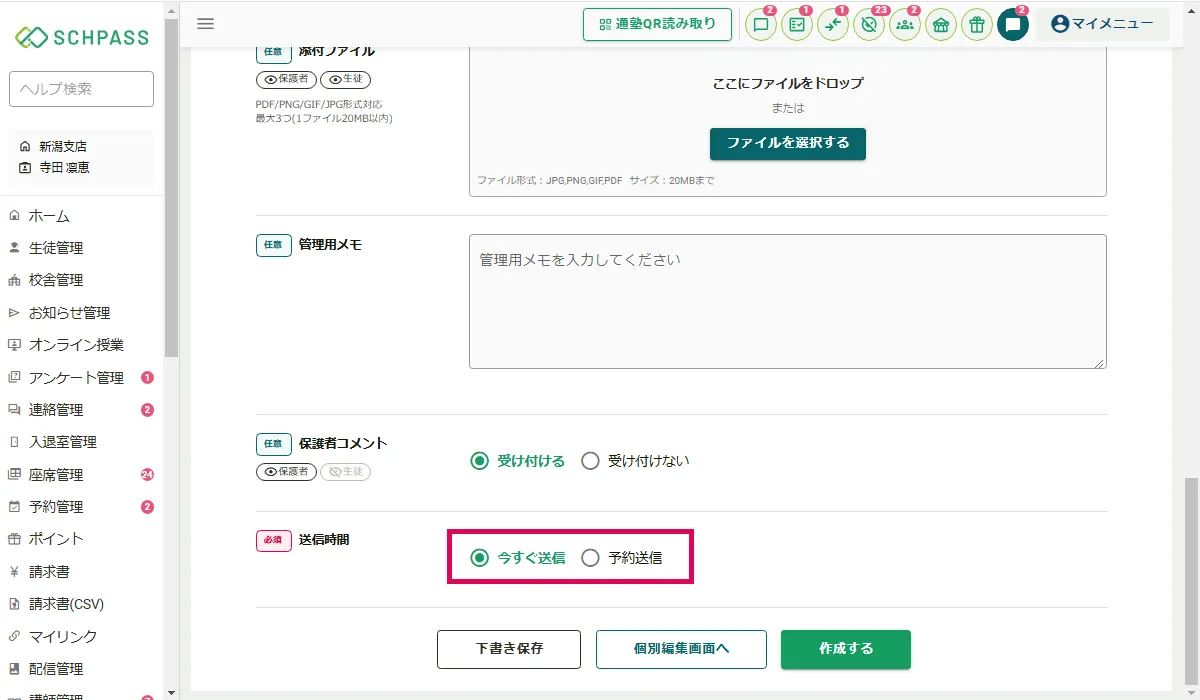Select the 受け付ける radio button
1200x700 pixels.
click(480, 461)
